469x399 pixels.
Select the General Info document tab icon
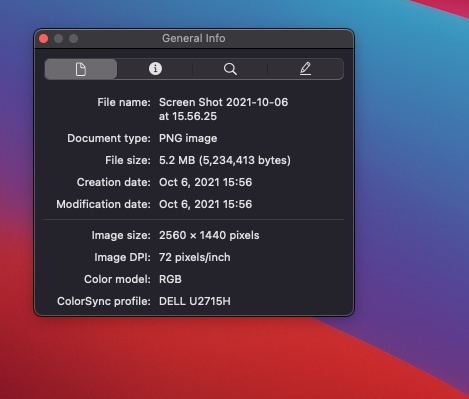81,69
